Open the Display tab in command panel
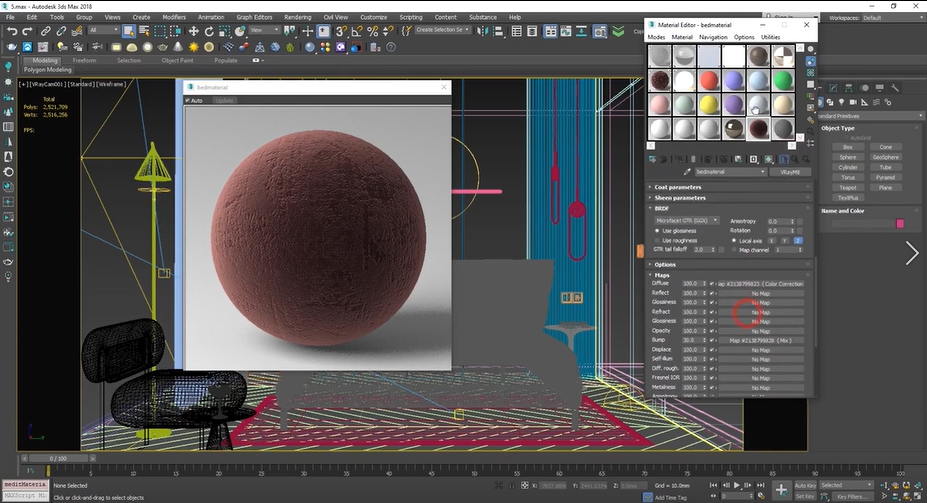The height and width of the screenshot is (503, 927). tap(880, 87)
